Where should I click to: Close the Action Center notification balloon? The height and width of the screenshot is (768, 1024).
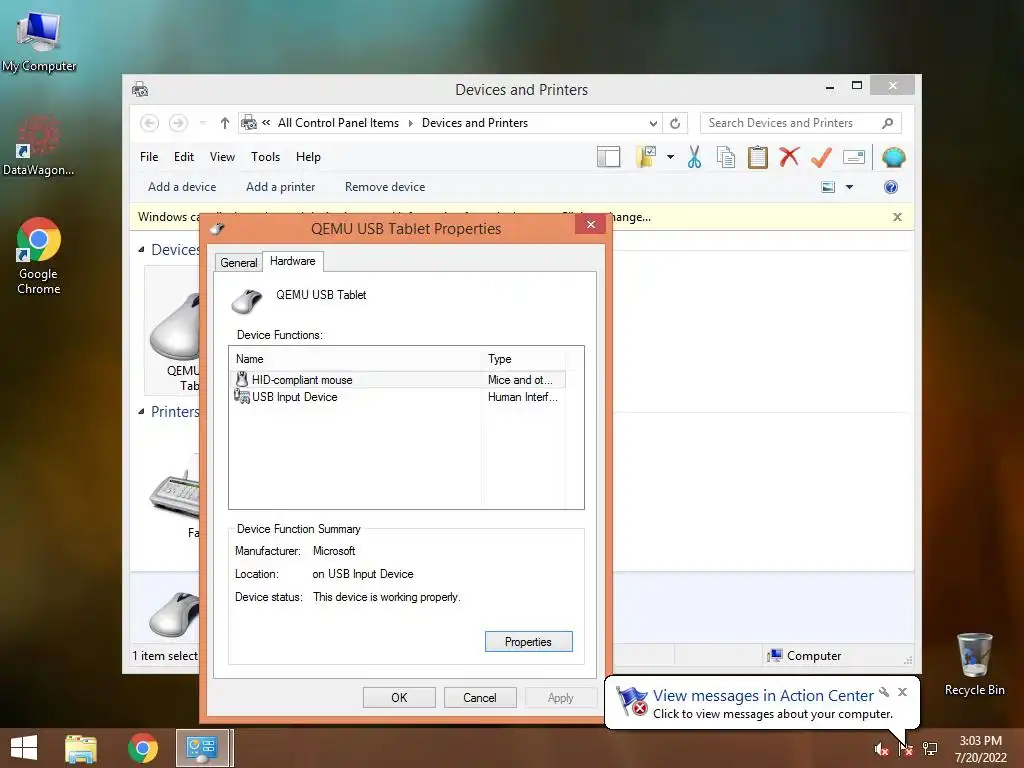(x=903, y=692)
